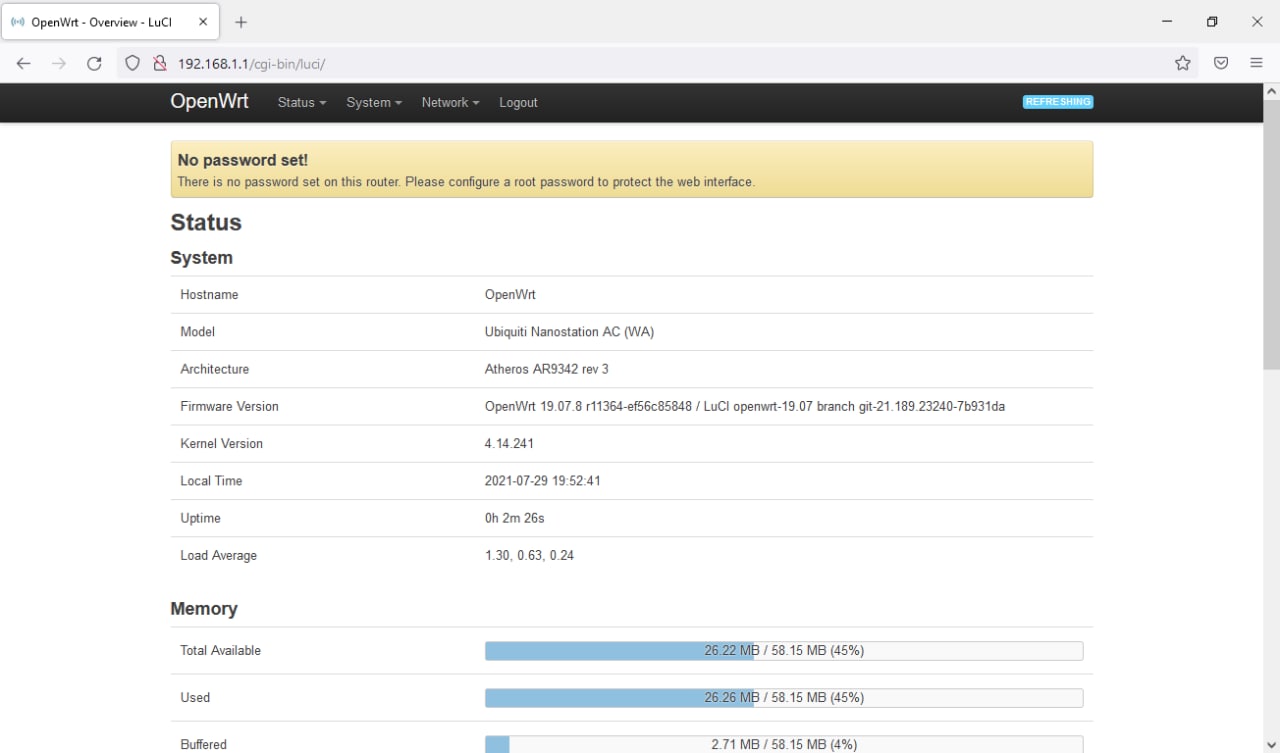Click the shield tracking protection icon
Viewport: 1280px width, 753px height.
point(132,63)
